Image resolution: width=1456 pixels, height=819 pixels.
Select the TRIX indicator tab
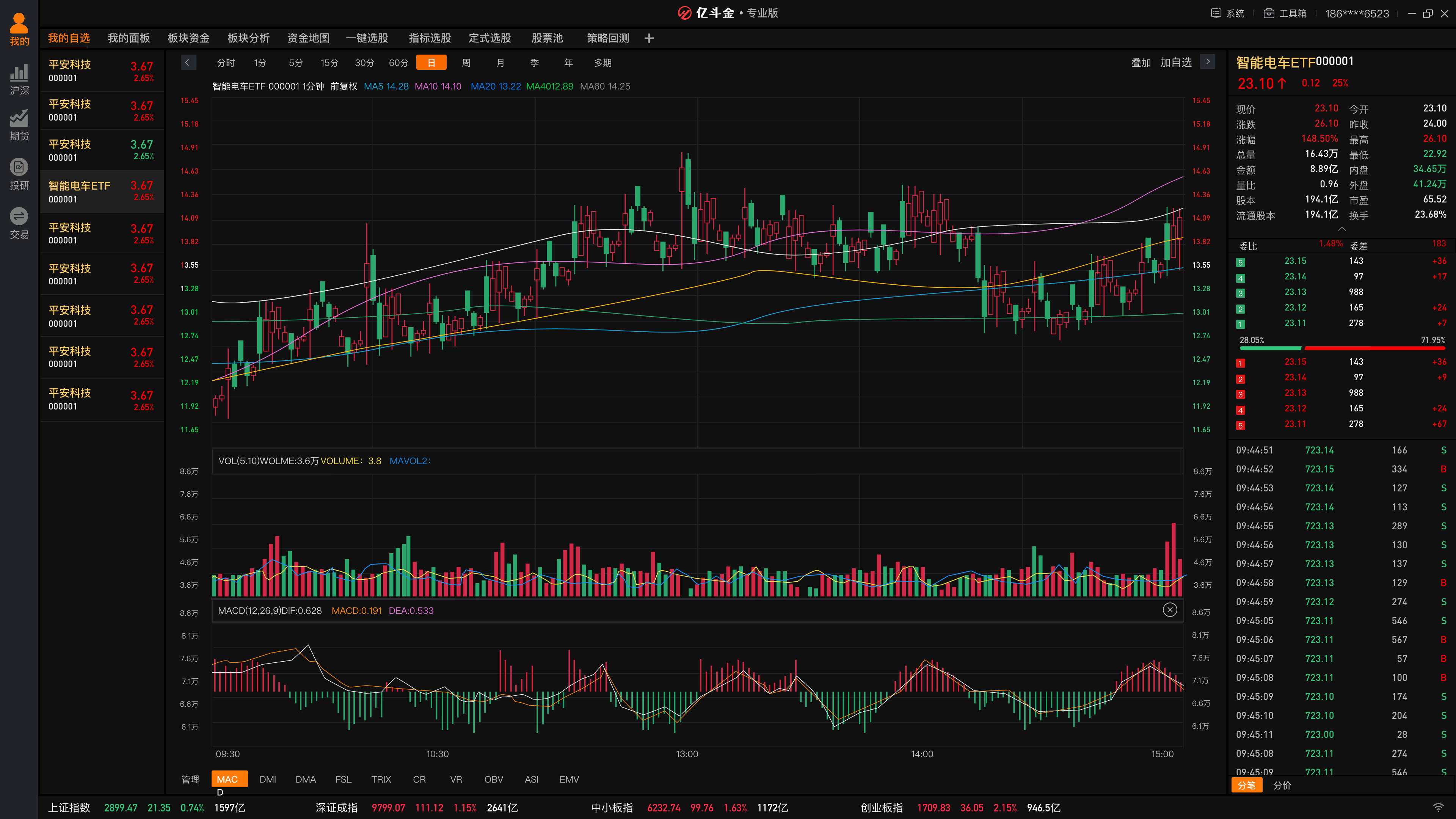click(381, 779)
